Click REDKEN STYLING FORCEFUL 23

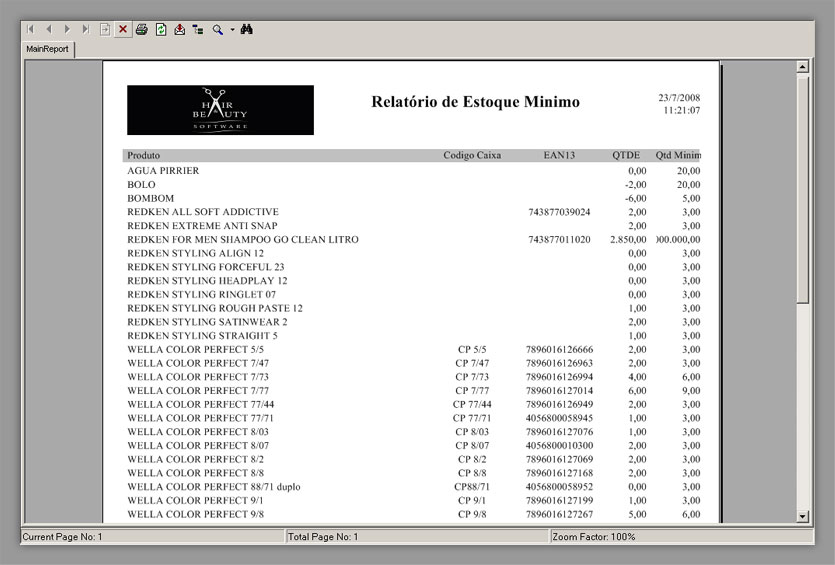click(x=206, y=267)
